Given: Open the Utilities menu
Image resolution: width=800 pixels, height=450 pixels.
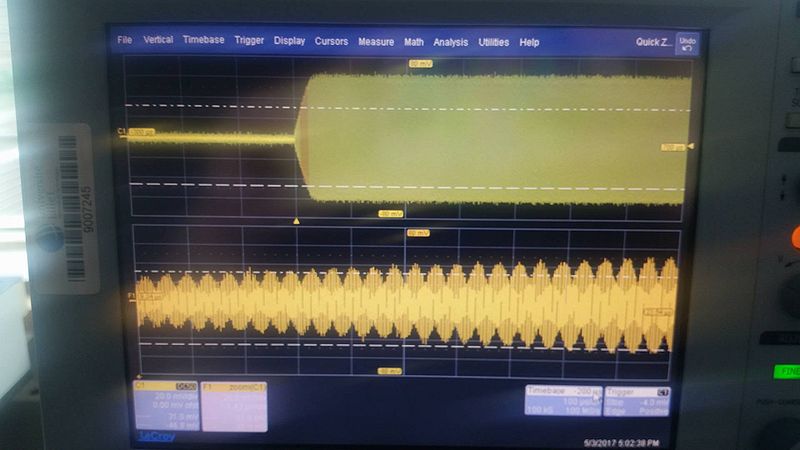Looking at the screenshot, I should click(494, 42).
